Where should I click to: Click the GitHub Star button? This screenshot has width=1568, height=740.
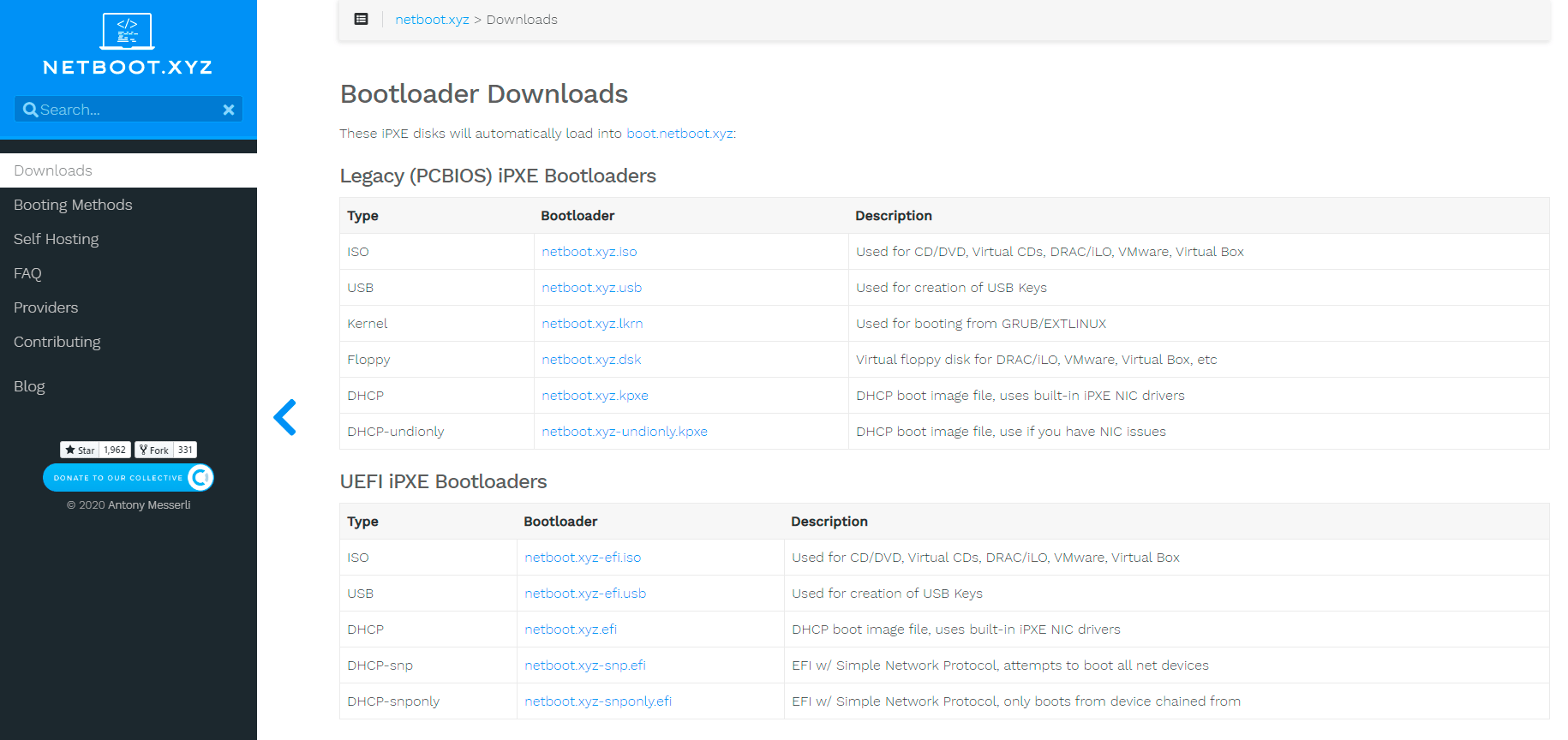(x=80, y=450)
